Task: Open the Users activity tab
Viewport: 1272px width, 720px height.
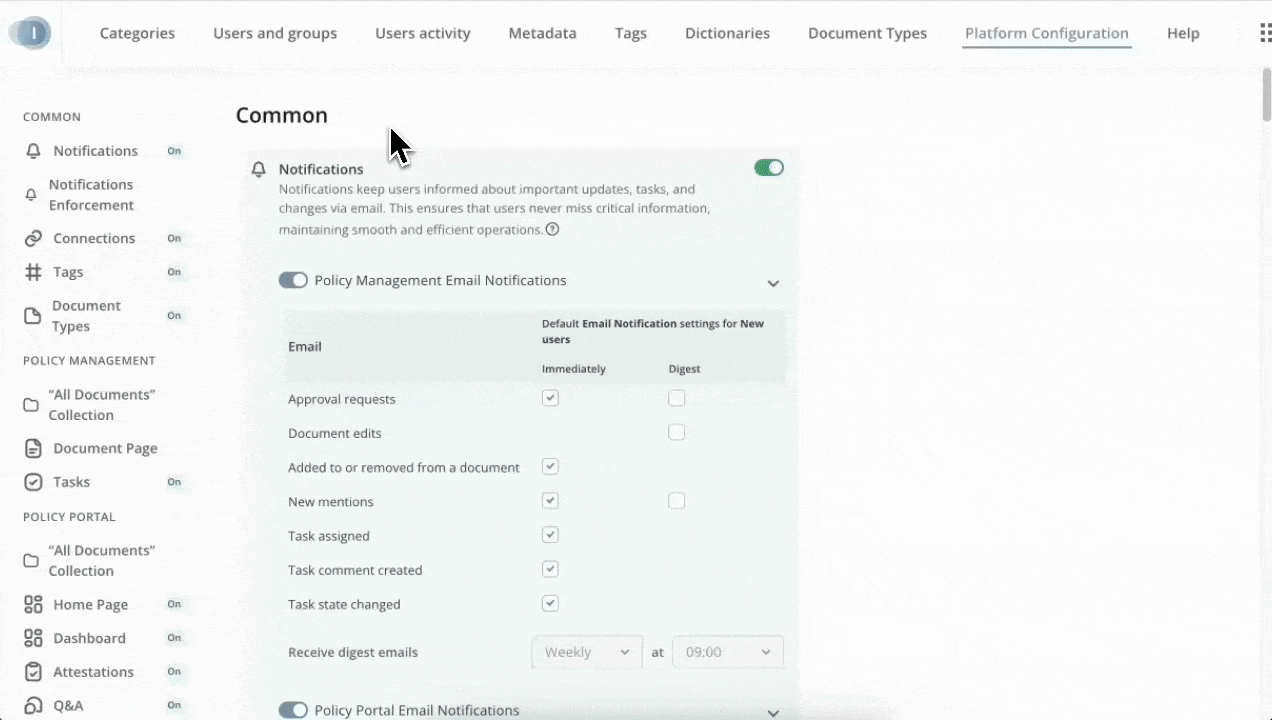Action: click(x=423, y=33)
